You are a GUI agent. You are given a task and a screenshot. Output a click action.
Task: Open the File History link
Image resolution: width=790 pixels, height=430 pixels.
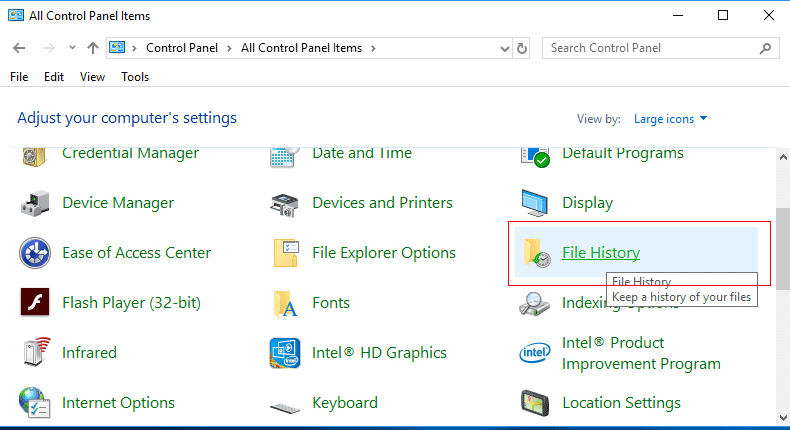coord(601,253)
